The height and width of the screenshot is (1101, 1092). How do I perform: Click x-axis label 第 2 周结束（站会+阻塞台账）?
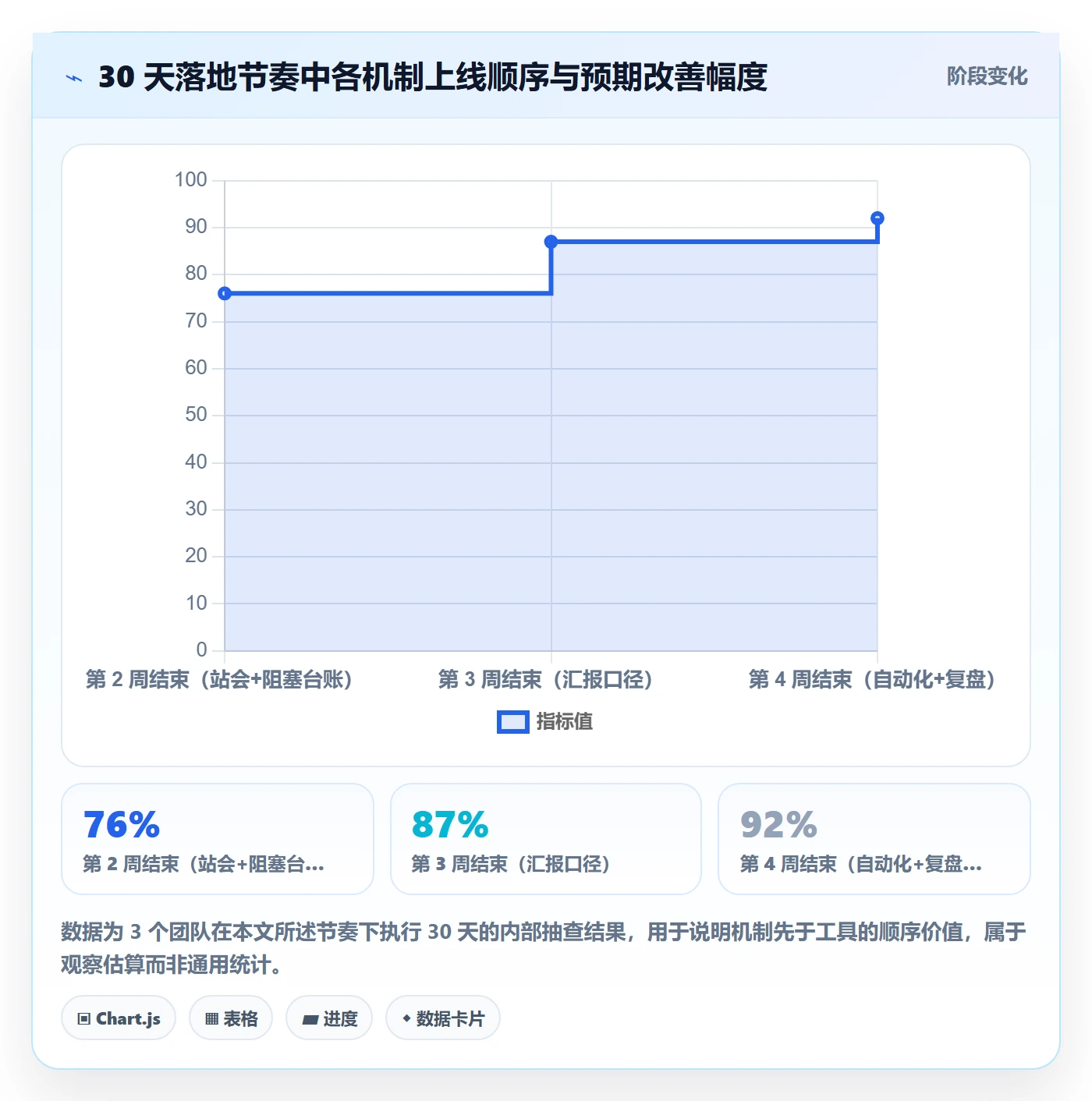click(x=219, y=680)
